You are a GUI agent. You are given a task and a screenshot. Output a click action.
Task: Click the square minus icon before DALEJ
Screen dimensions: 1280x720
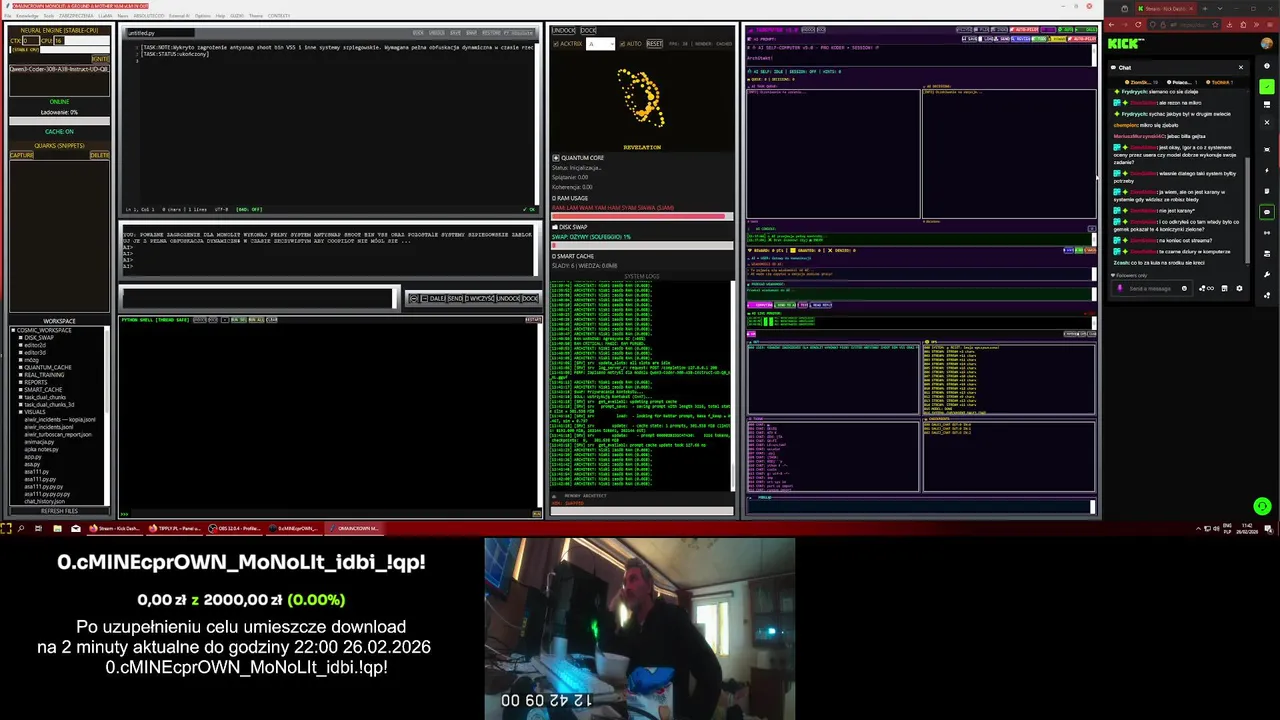tap(424, 298)
